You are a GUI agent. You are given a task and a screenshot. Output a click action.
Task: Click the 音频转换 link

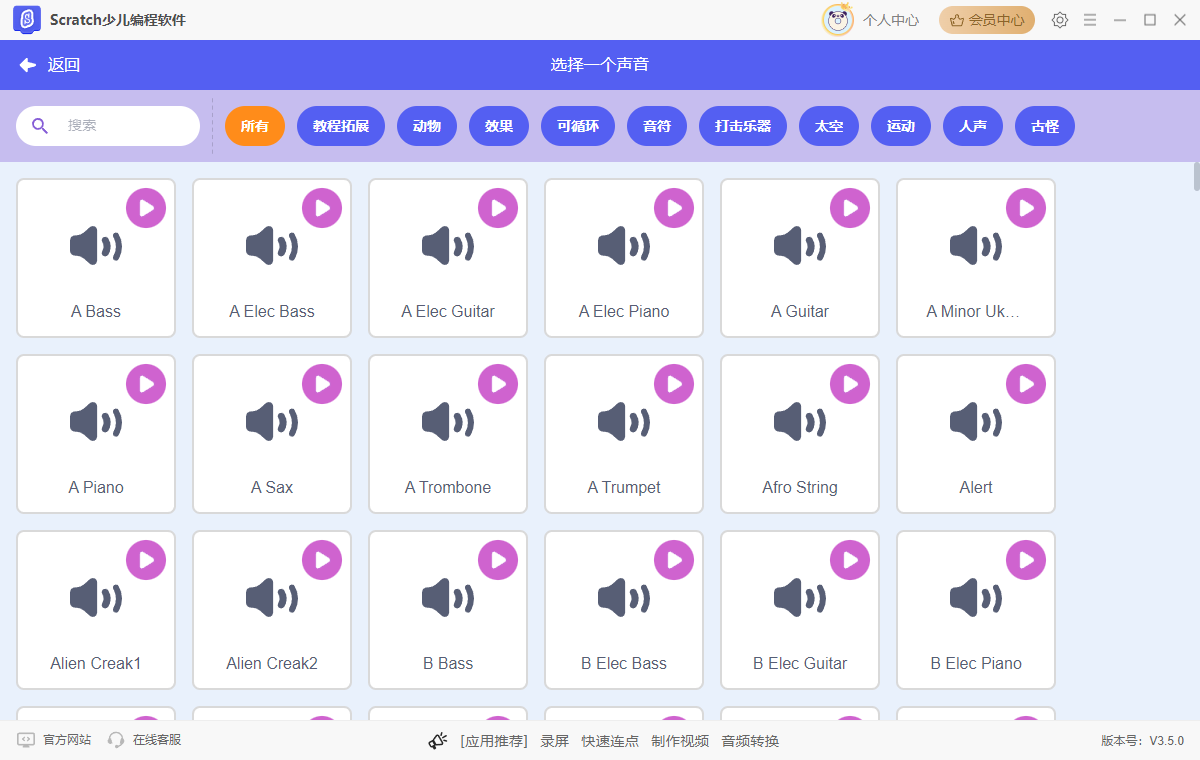750,741
